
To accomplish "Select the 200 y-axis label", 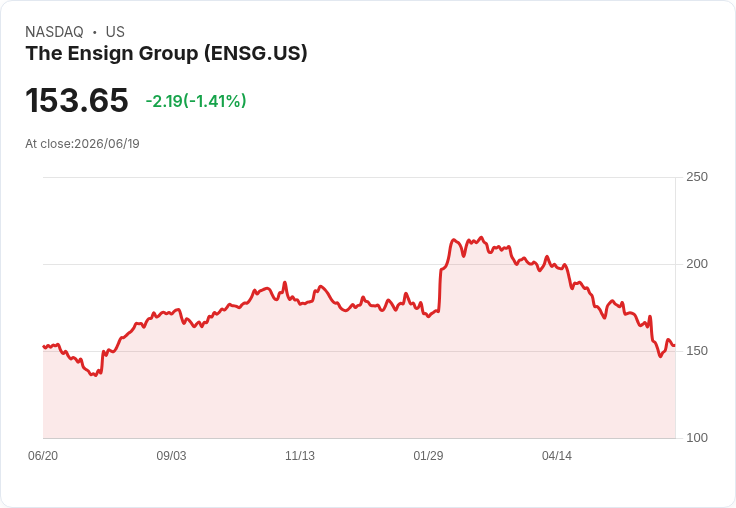I will coord(697,264).
